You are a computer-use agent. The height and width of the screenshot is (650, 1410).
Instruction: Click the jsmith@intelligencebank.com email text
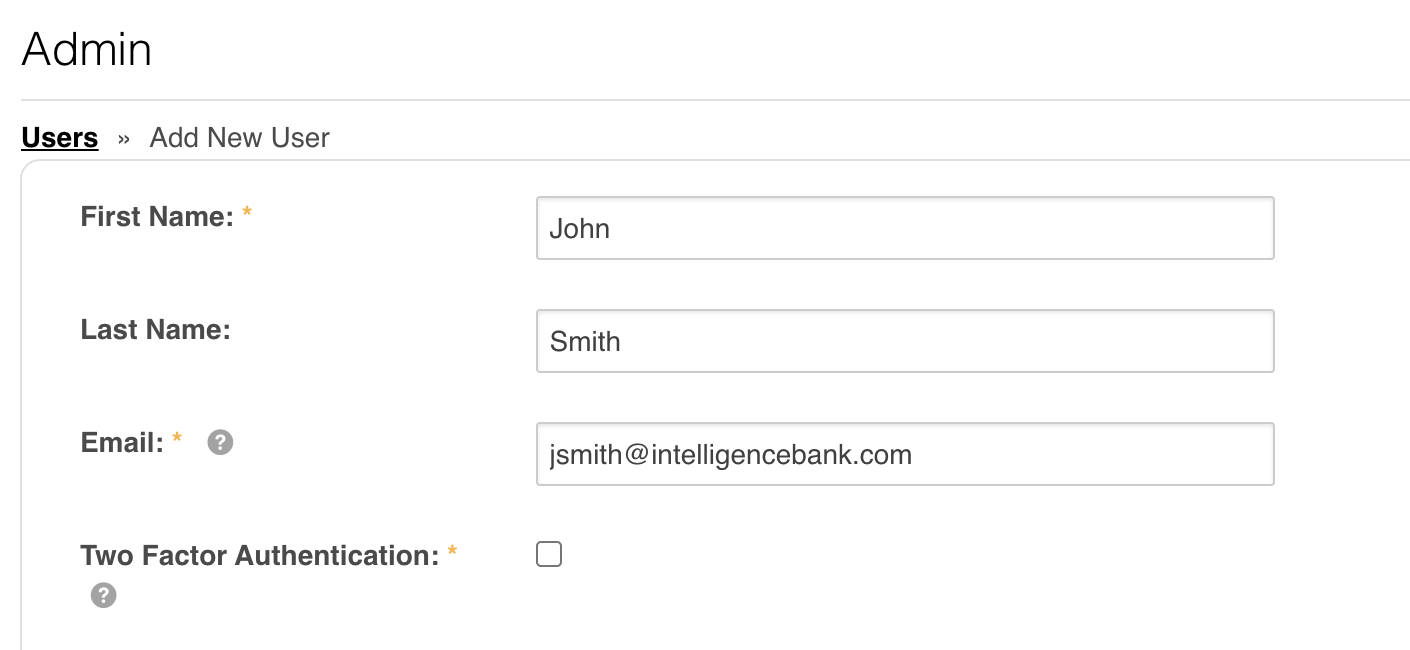click(730, 455)
